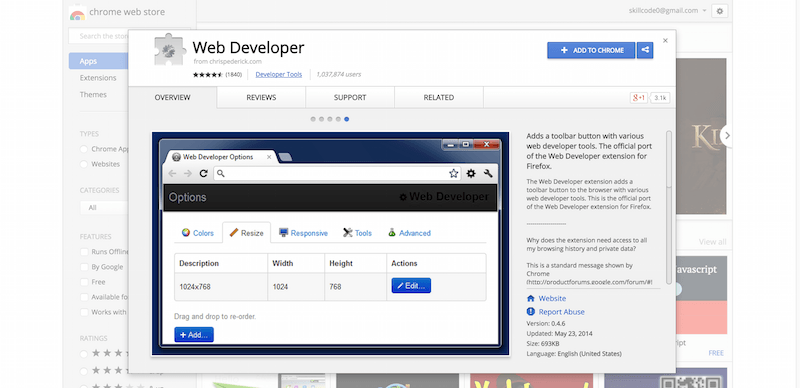Click the + Add... button in the screenshot
800x388 pixels.
point(194,335)
